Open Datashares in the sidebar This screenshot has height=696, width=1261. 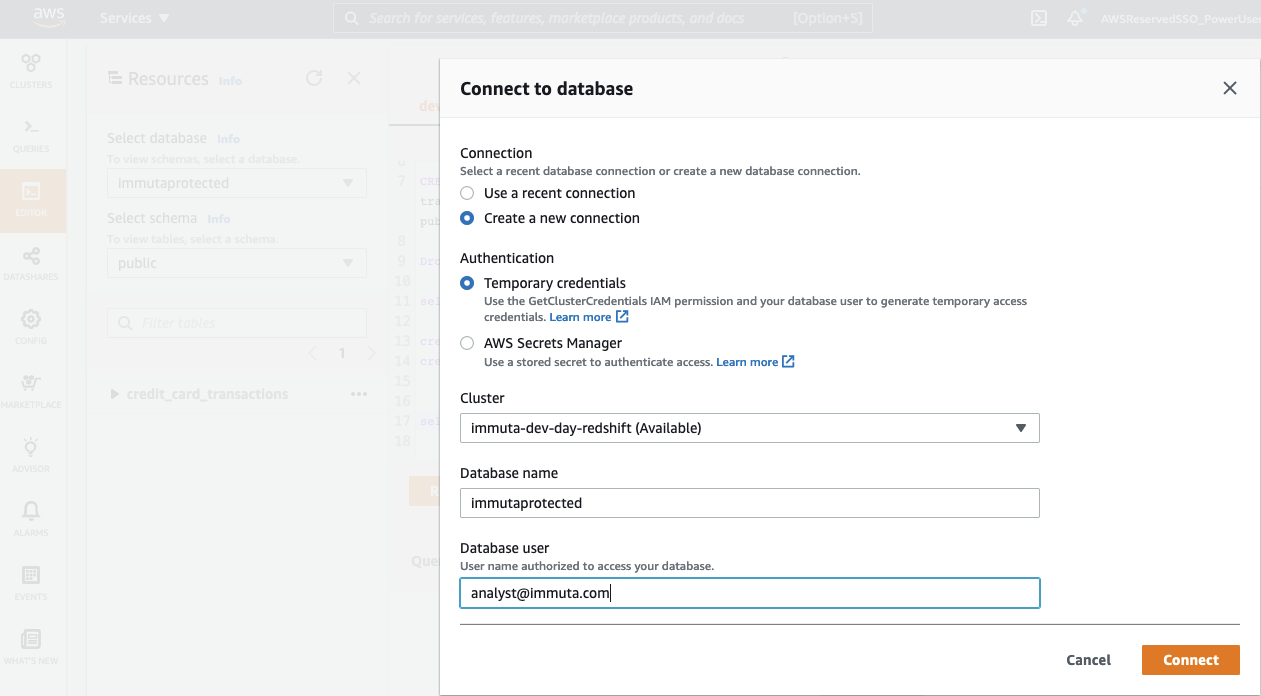[x=31, y=264]
